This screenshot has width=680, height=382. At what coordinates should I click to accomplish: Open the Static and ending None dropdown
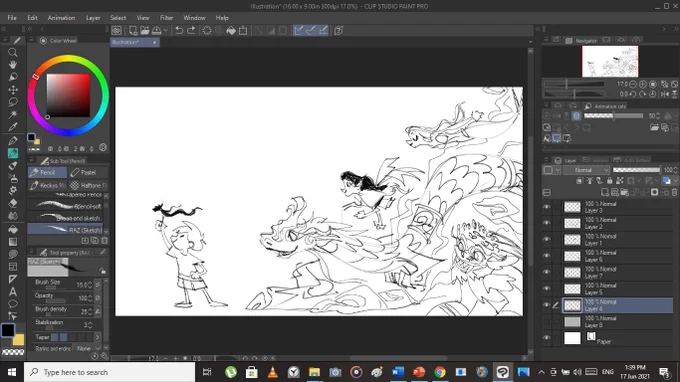coord(88,348)
